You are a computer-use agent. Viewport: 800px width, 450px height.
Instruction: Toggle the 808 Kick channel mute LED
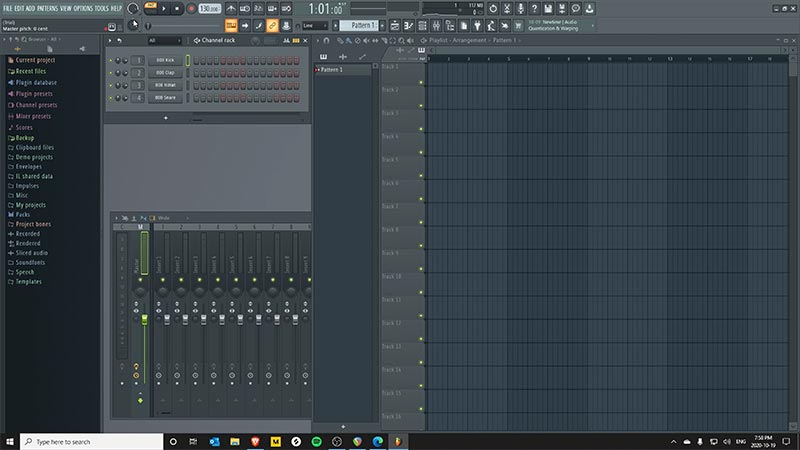pos(110,60)
